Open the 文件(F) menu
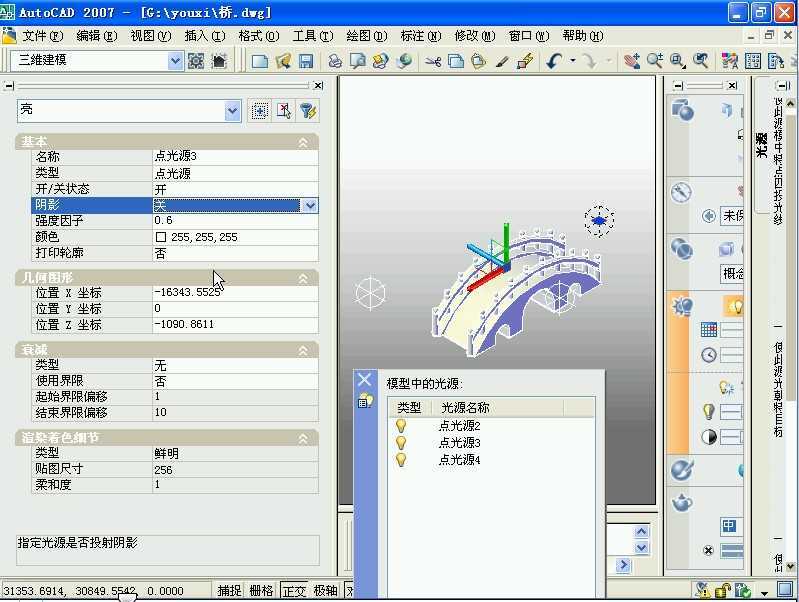The image size is (799, 602). tap(43, 36)
